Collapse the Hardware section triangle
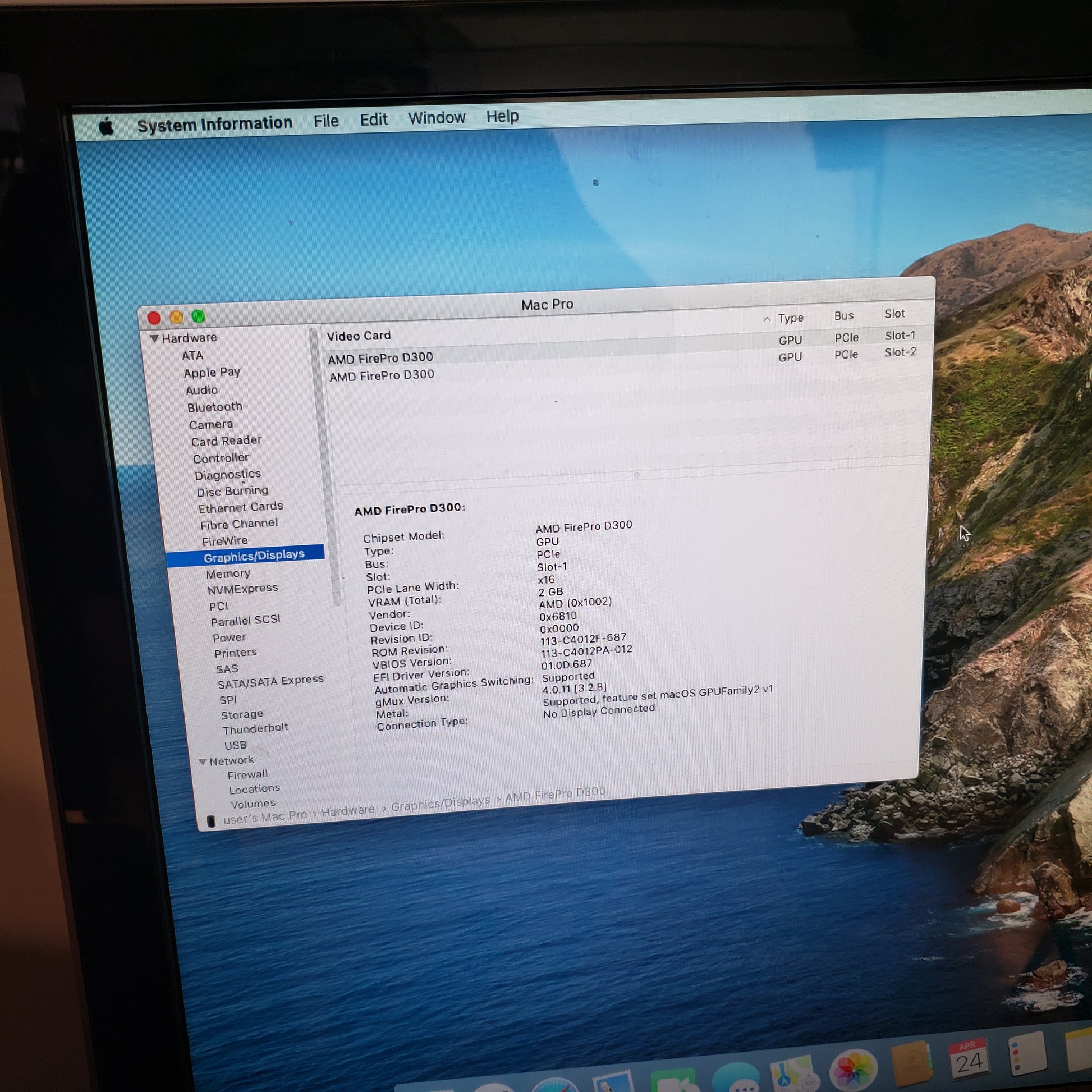This screenshot has width=1092, height=1092. click(x=154, y=338)
